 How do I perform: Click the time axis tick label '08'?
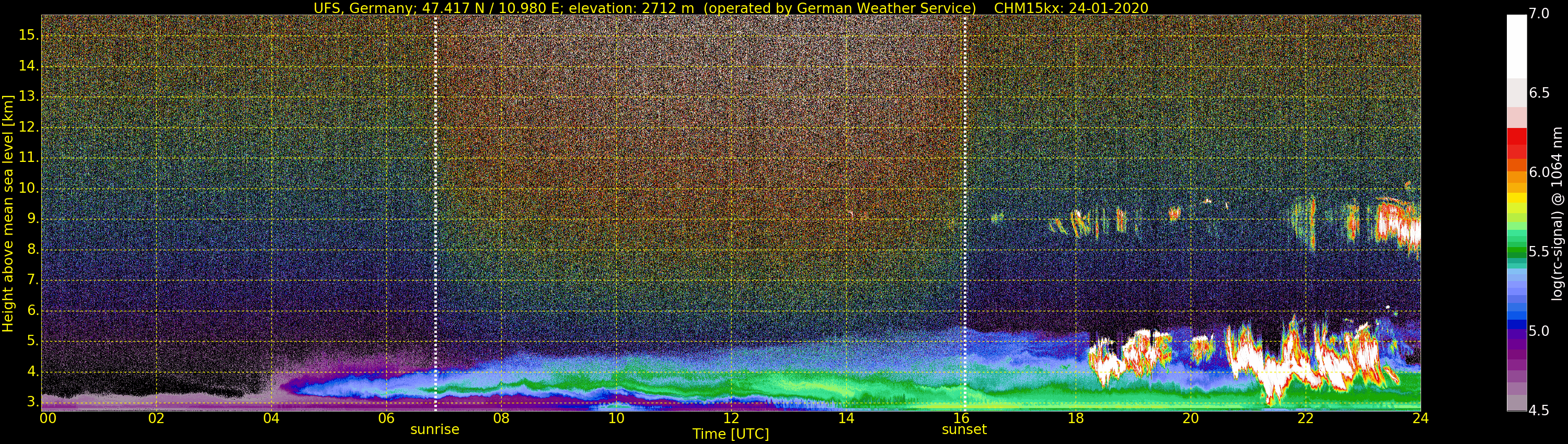click(x=501, y=418)
